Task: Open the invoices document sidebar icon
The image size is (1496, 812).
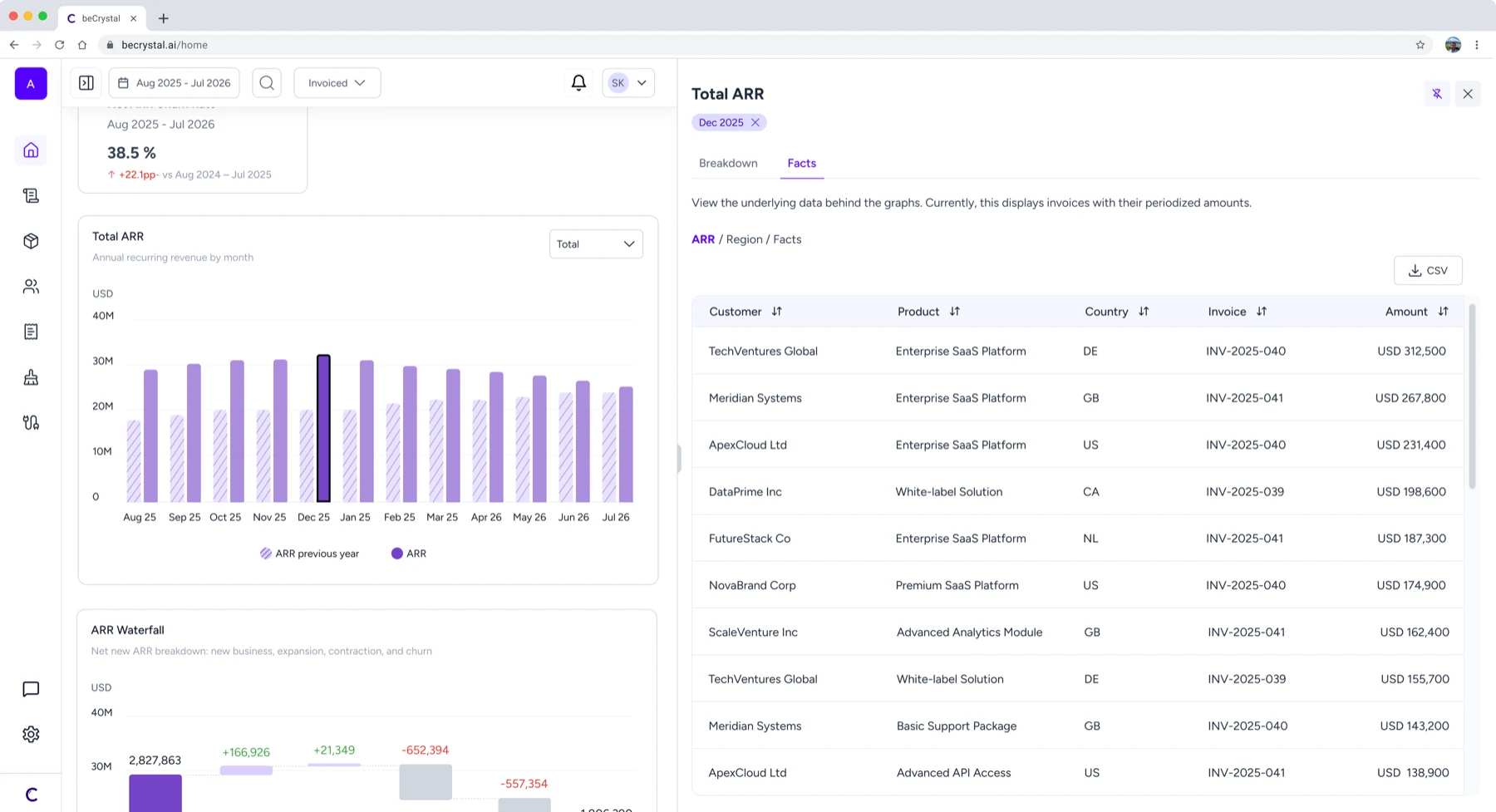Action: (x=31, y=332)
